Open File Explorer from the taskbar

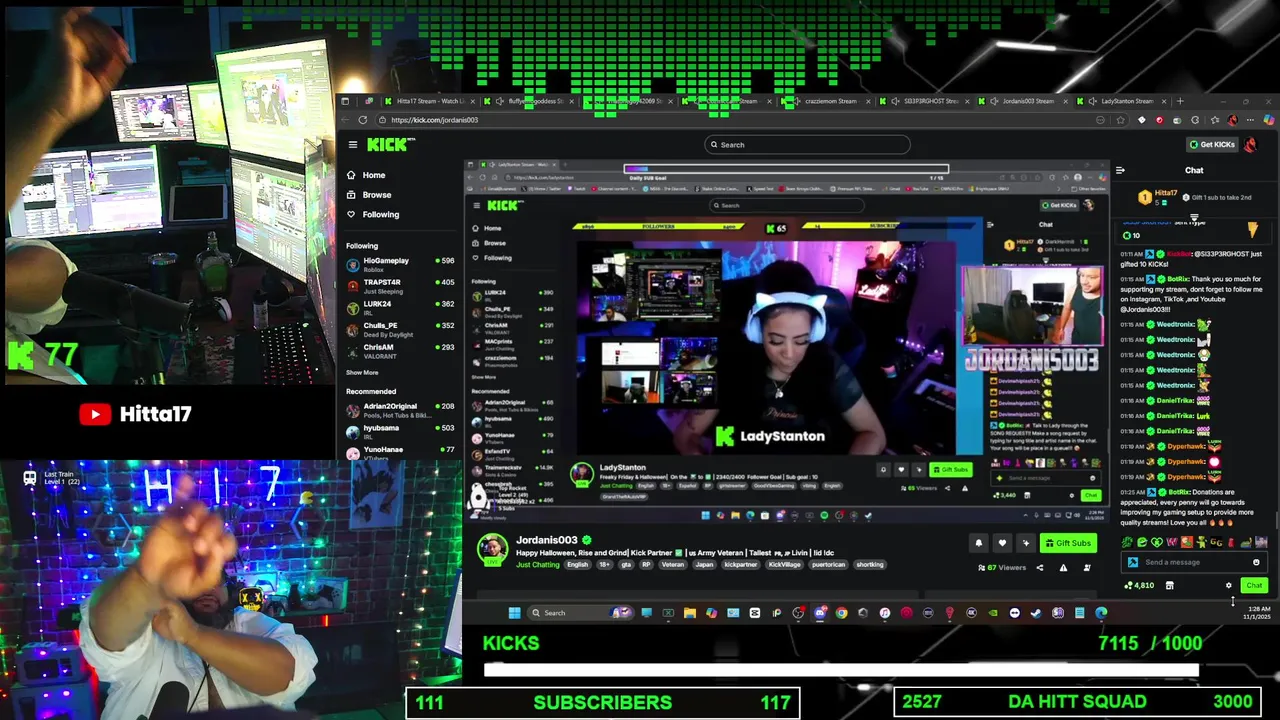(690, 613)
